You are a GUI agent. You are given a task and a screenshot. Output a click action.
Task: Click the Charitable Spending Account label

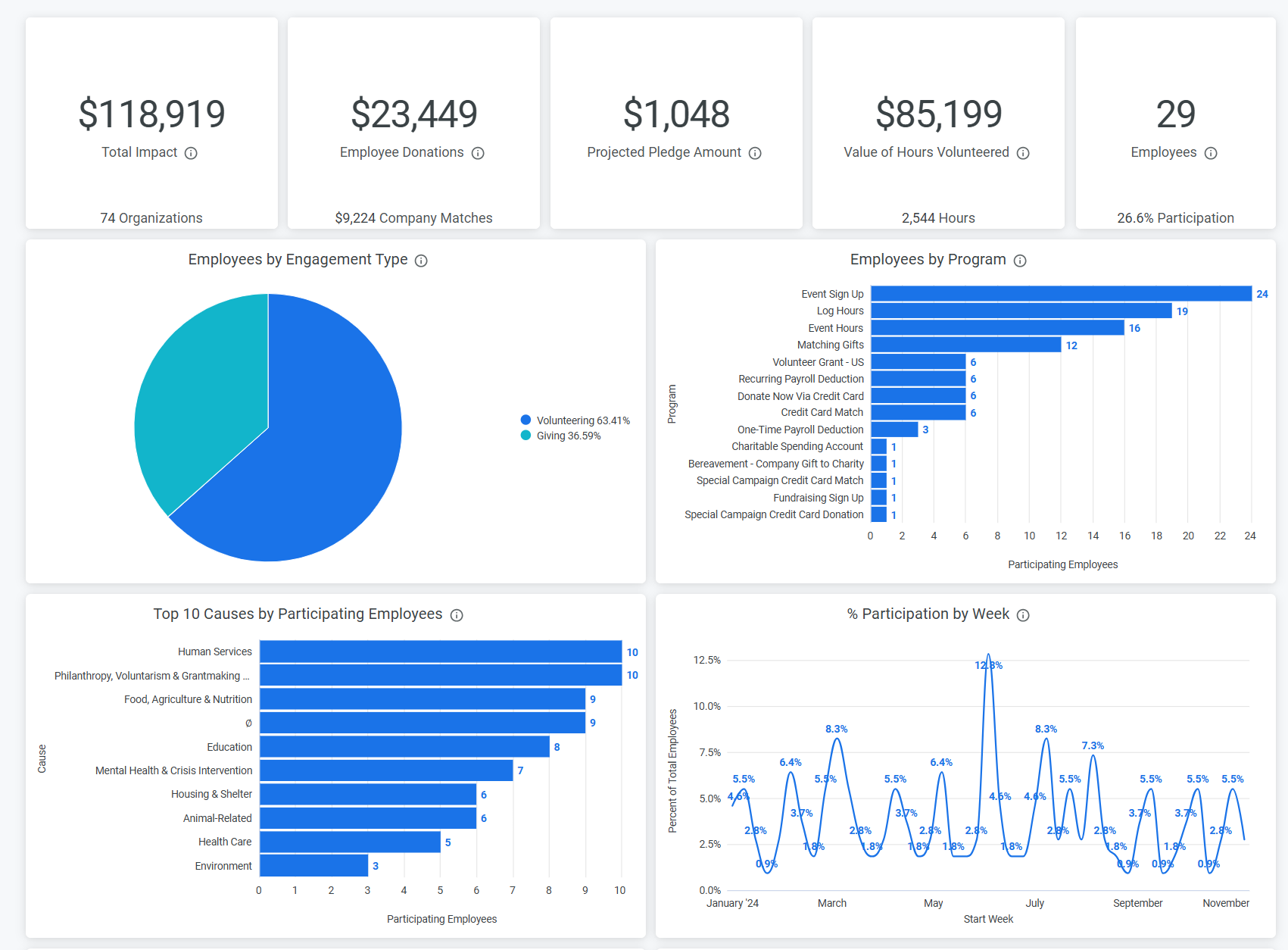(x=797, y=447)
